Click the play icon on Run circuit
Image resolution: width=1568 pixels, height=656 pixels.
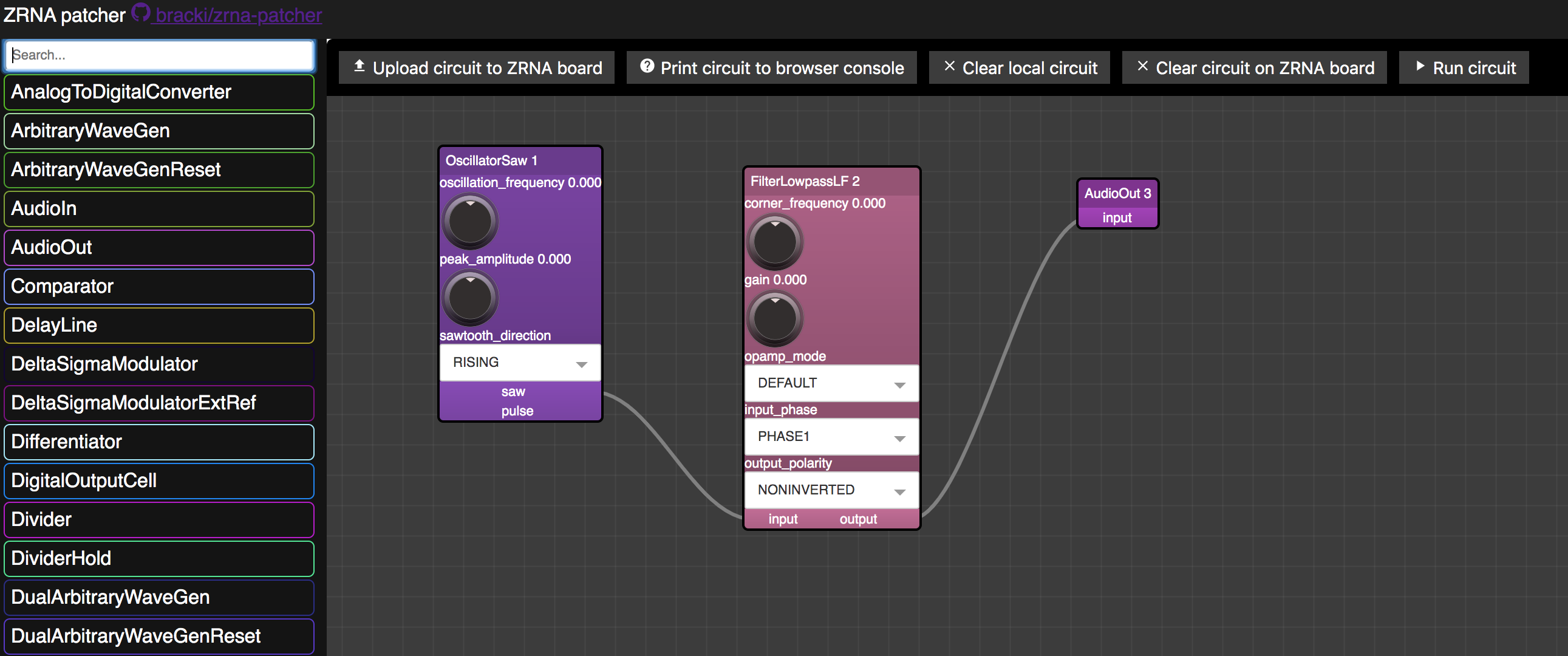[x=1421, y=66]
